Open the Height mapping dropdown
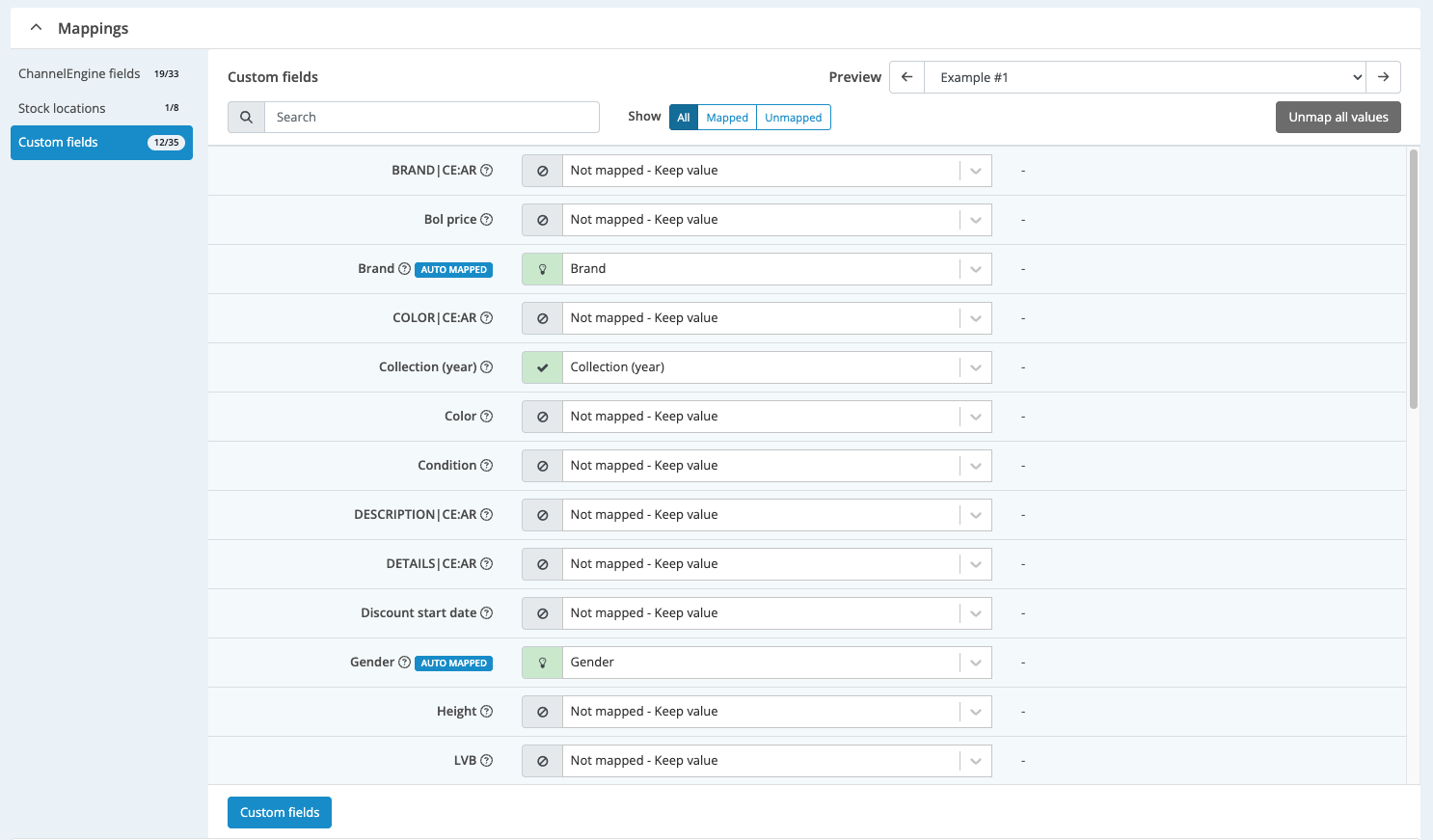 coord(776,712)
